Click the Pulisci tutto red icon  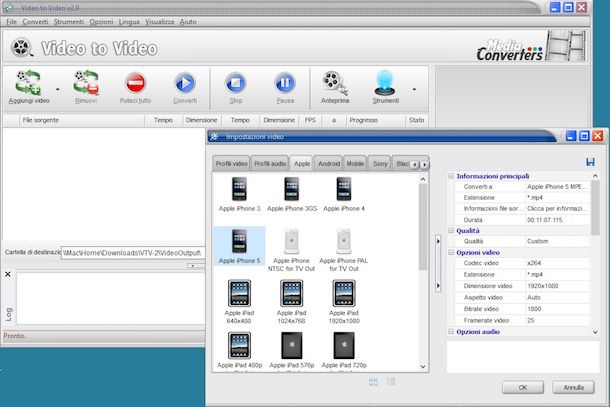pos(135,82)
